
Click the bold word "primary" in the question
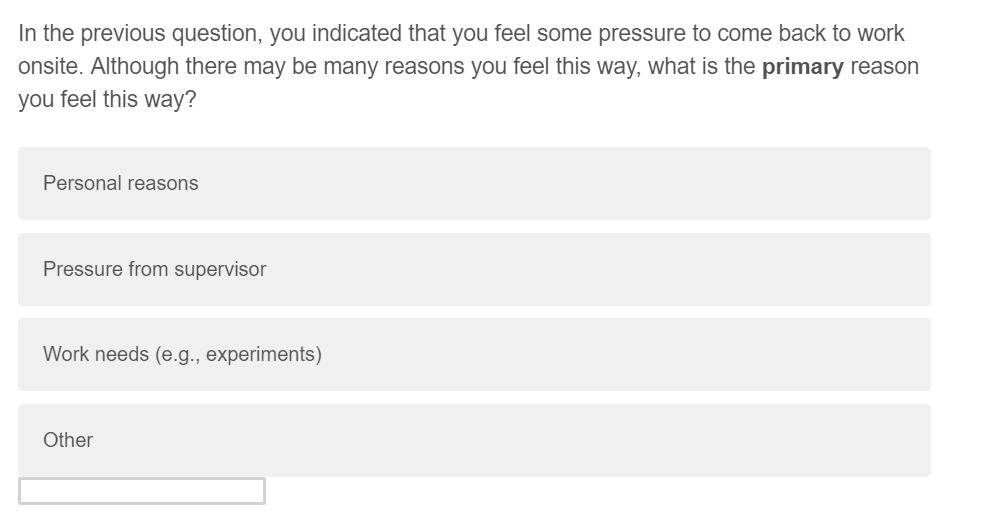(803, 68)
